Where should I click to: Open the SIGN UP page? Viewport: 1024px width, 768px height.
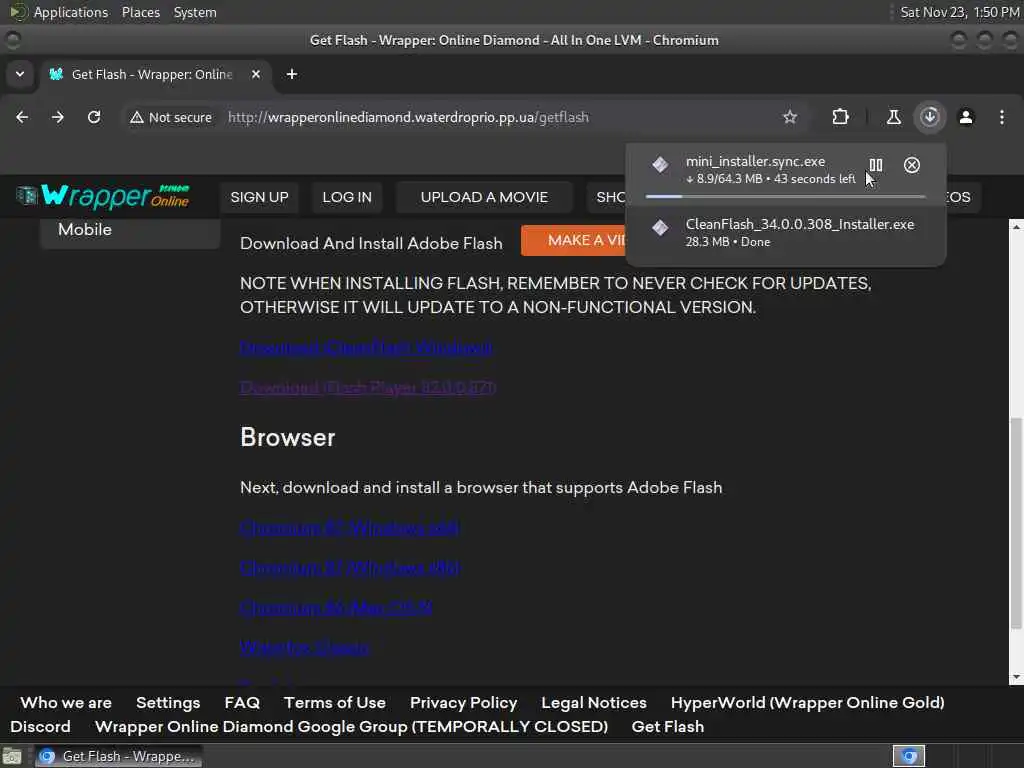(x=259, y=197)
